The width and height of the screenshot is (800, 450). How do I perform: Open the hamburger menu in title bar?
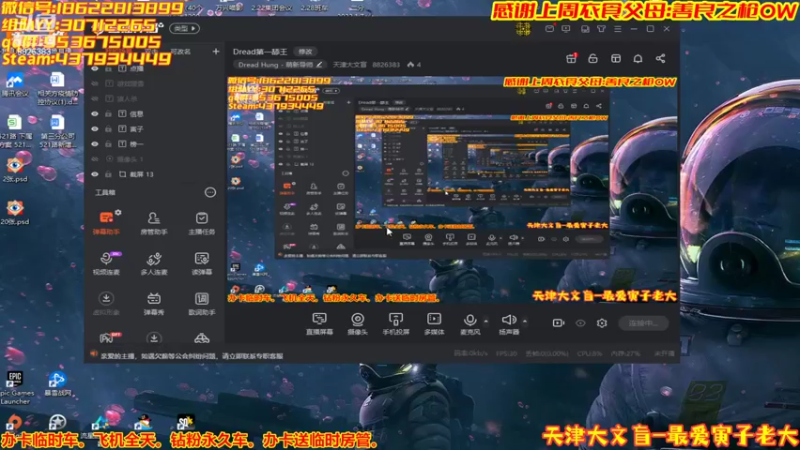(x=618, y=29)
